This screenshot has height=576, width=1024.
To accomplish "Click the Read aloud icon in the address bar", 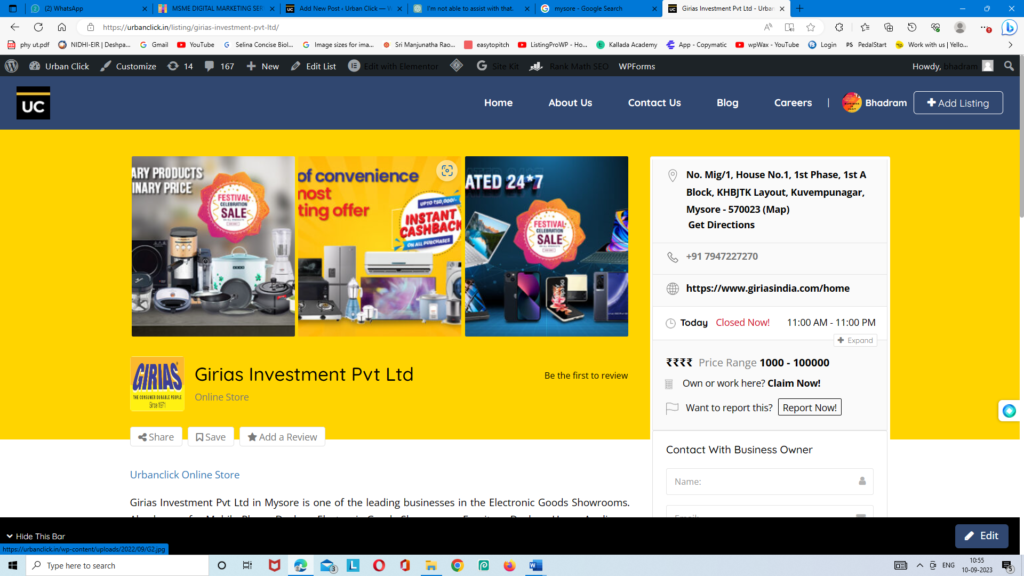I will click(768, 27).
